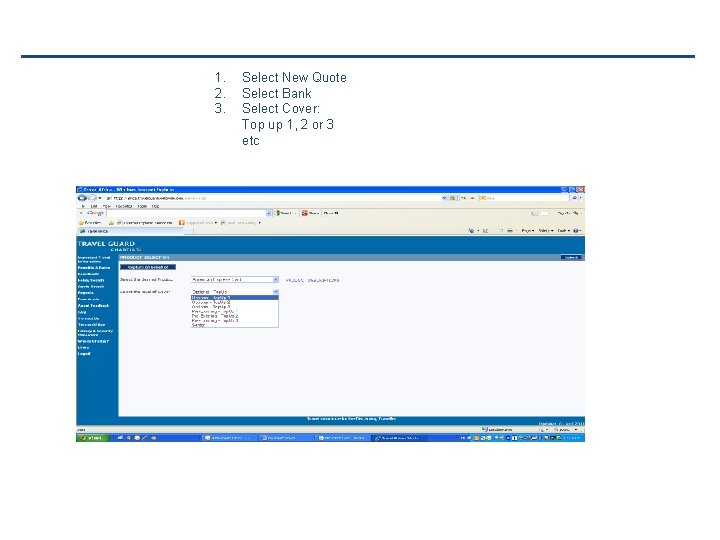Click the padlock security icon in address bar
This screenshot has height=540, width=720.
(x=452, y=198)
